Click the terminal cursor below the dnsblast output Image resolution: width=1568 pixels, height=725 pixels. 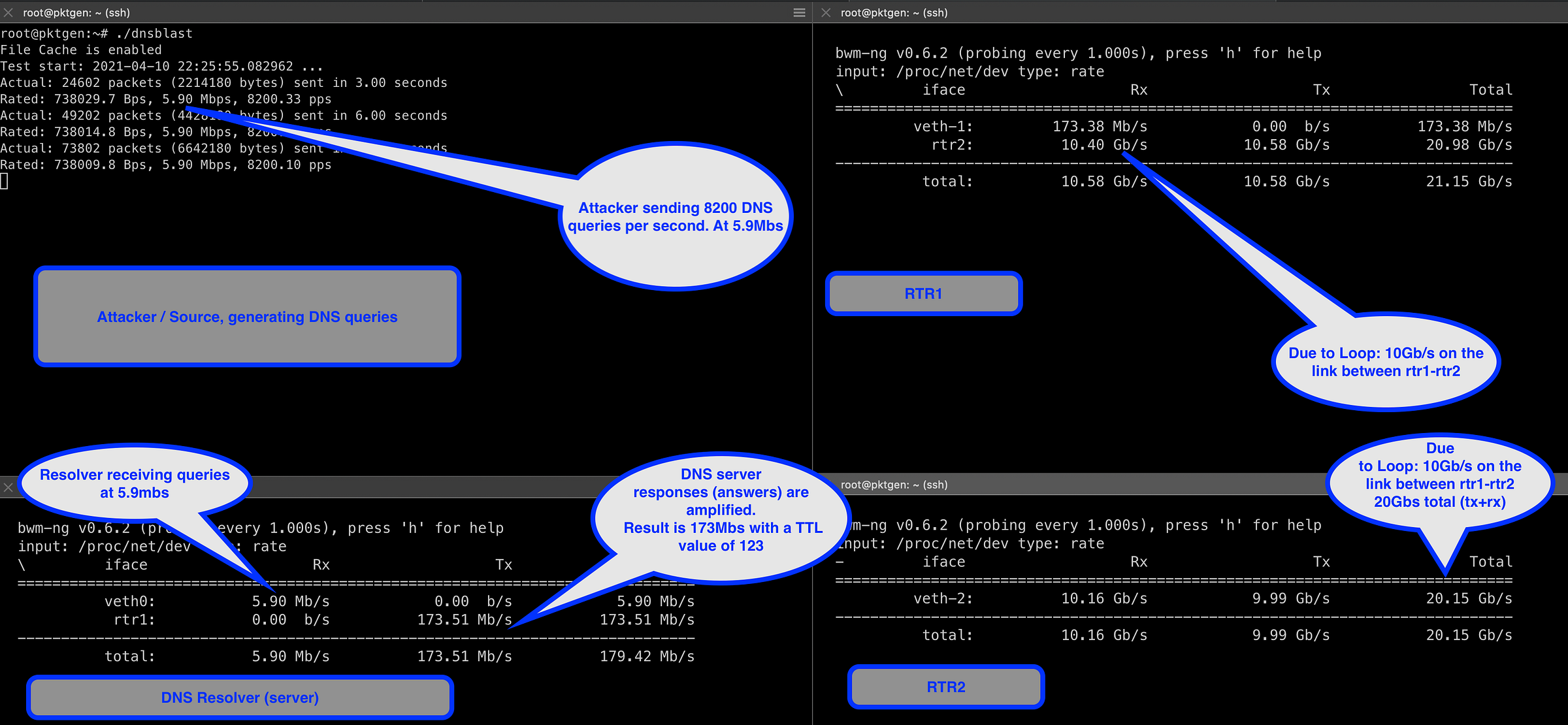4,182
